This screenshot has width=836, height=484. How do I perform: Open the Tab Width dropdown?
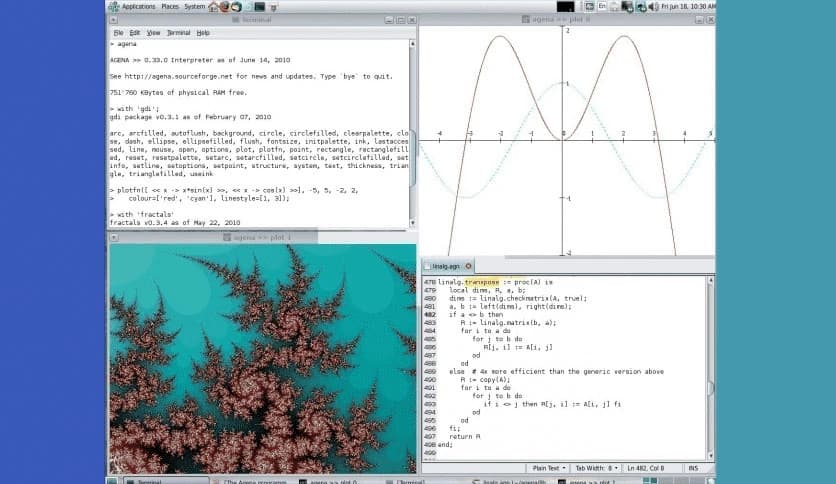597,467
